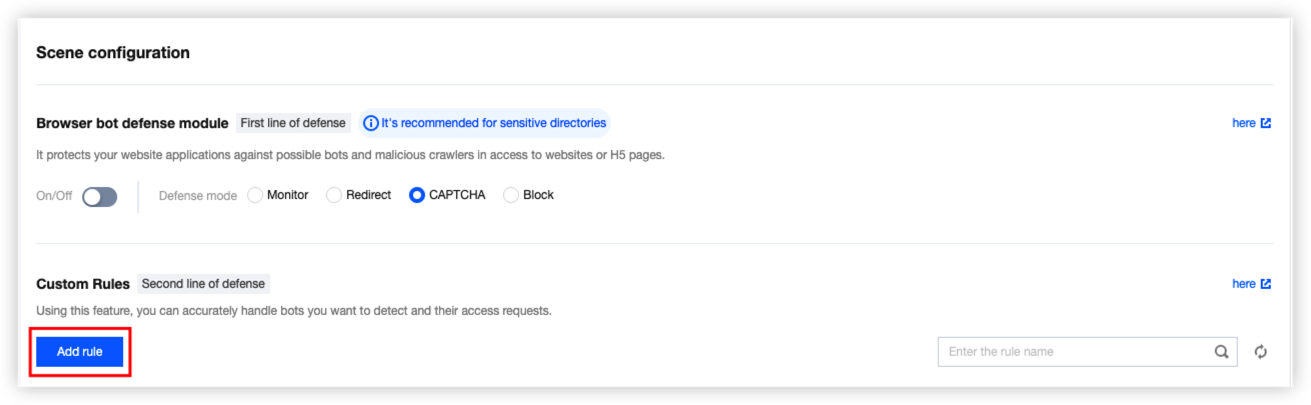Click the Browser bot defense module title

132,124
